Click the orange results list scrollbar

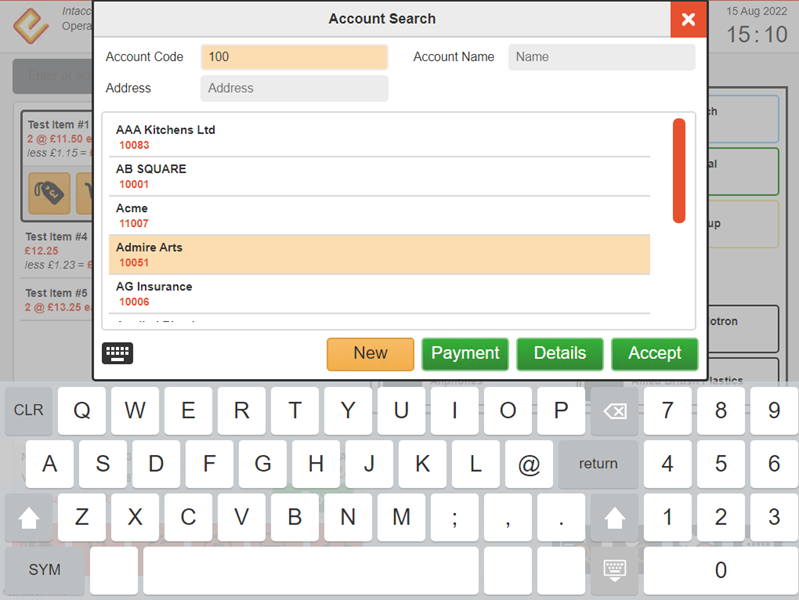pyautogui.click(x=679, y=171)
